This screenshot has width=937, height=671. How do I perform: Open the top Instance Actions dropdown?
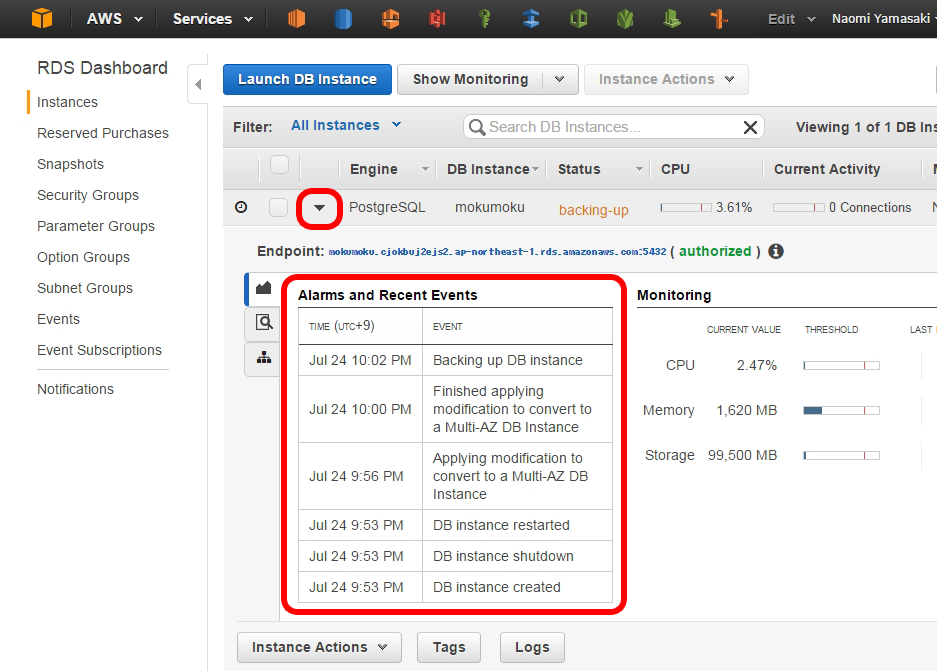666,79
